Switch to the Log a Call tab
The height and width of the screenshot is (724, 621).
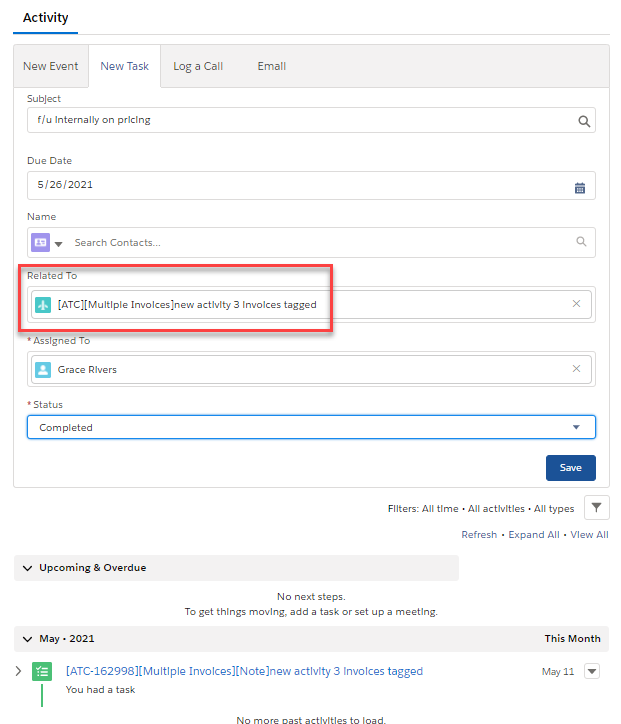(x=198, y=66)
